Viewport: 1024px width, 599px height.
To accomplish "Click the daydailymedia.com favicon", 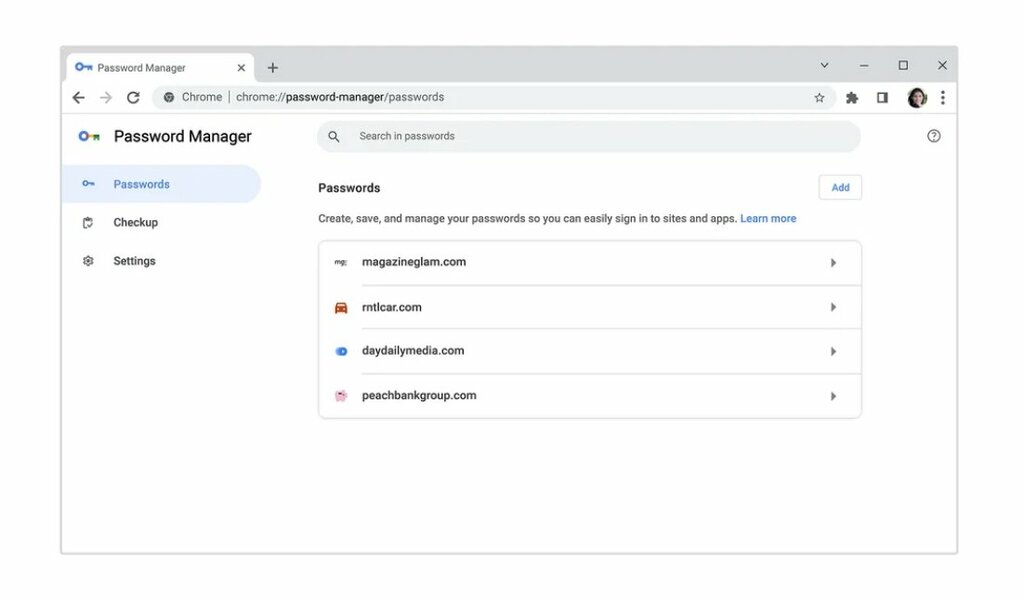I will point(341,351).
